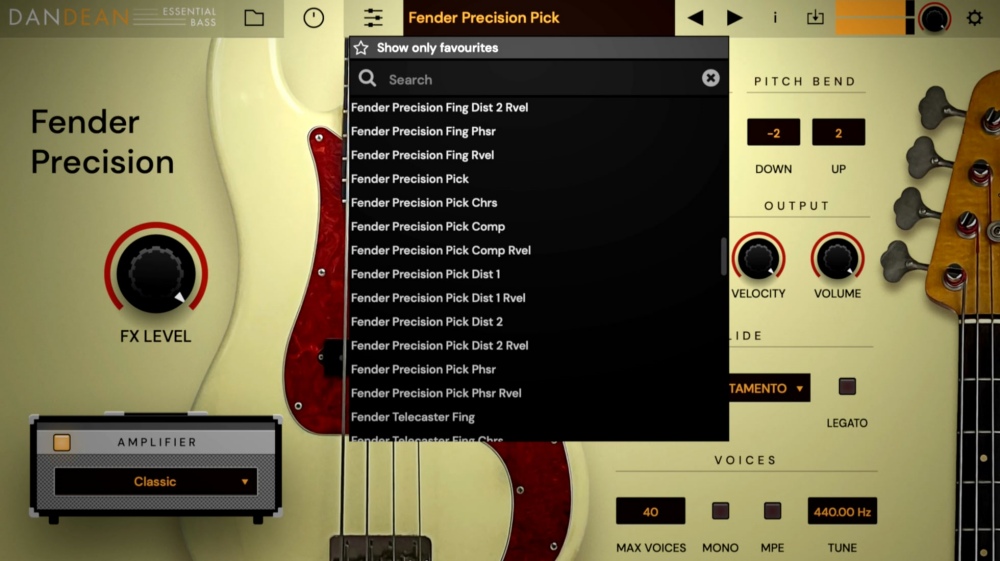Adjust the VOLUME knob

pyautogui.click(x=837, y=258)
